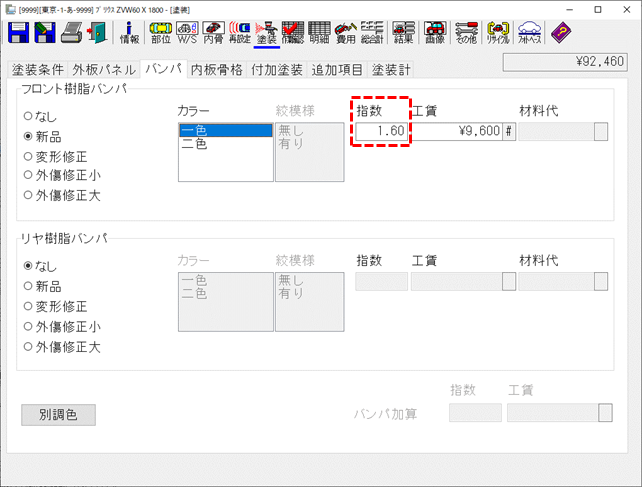Click the 内骨 toolbar icon
The image size is (642, 487).
click(x=213, y=34)
